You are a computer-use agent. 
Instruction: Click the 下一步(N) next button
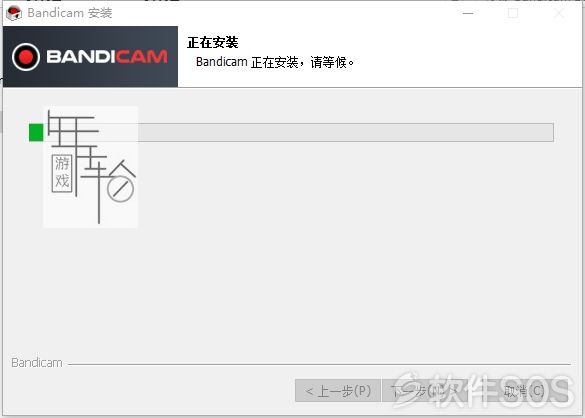pyautogui.click(x=425, y=391)
